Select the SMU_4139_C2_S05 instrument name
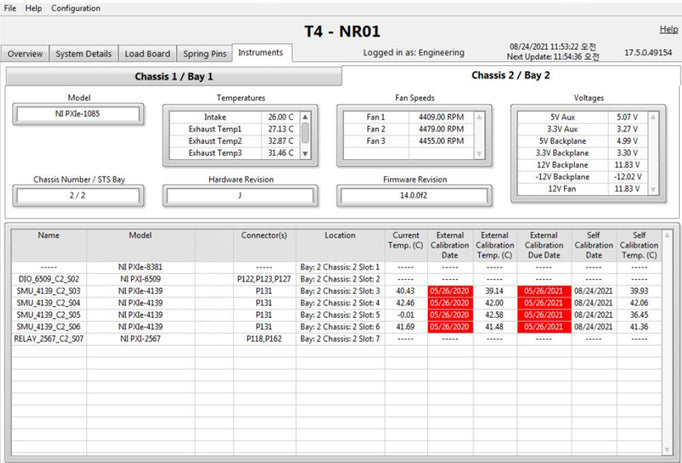Viewport: 682px width, 463px height. tap(49, 315)
